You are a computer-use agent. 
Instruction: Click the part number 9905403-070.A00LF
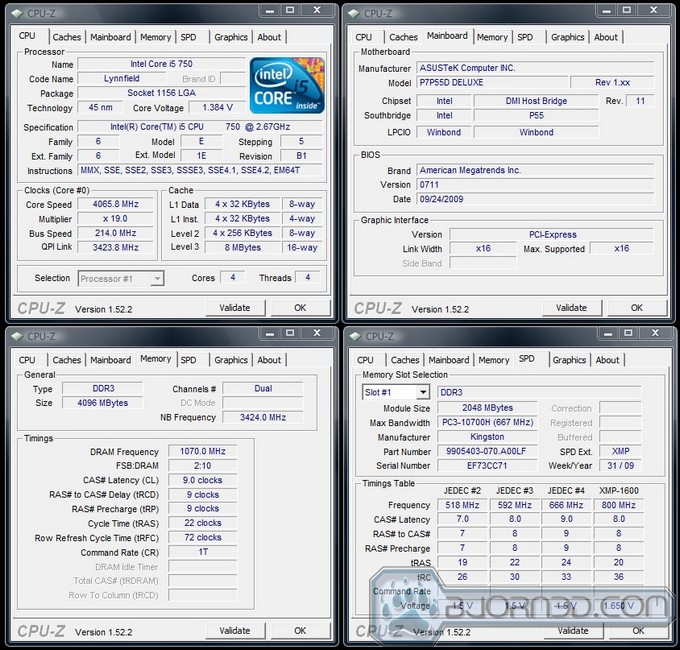pyautogui.click(x=487, y=451)
